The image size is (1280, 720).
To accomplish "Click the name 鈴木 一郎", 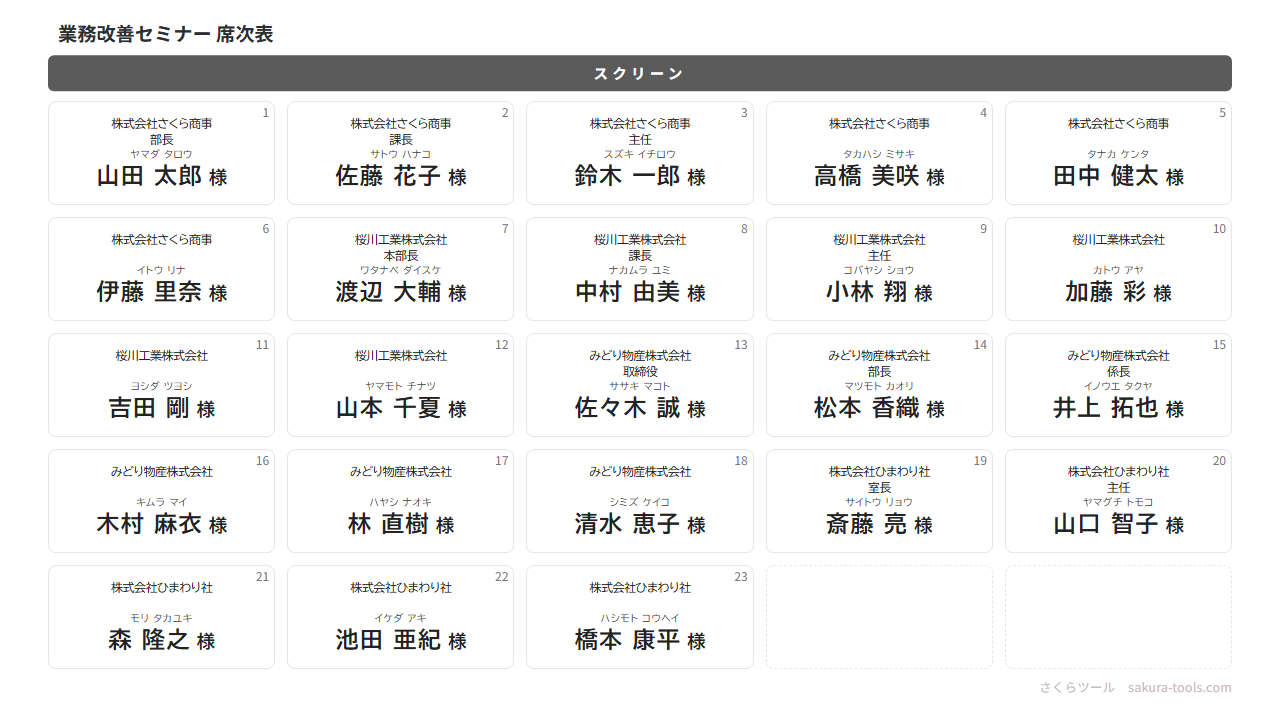I will (627, 176).
